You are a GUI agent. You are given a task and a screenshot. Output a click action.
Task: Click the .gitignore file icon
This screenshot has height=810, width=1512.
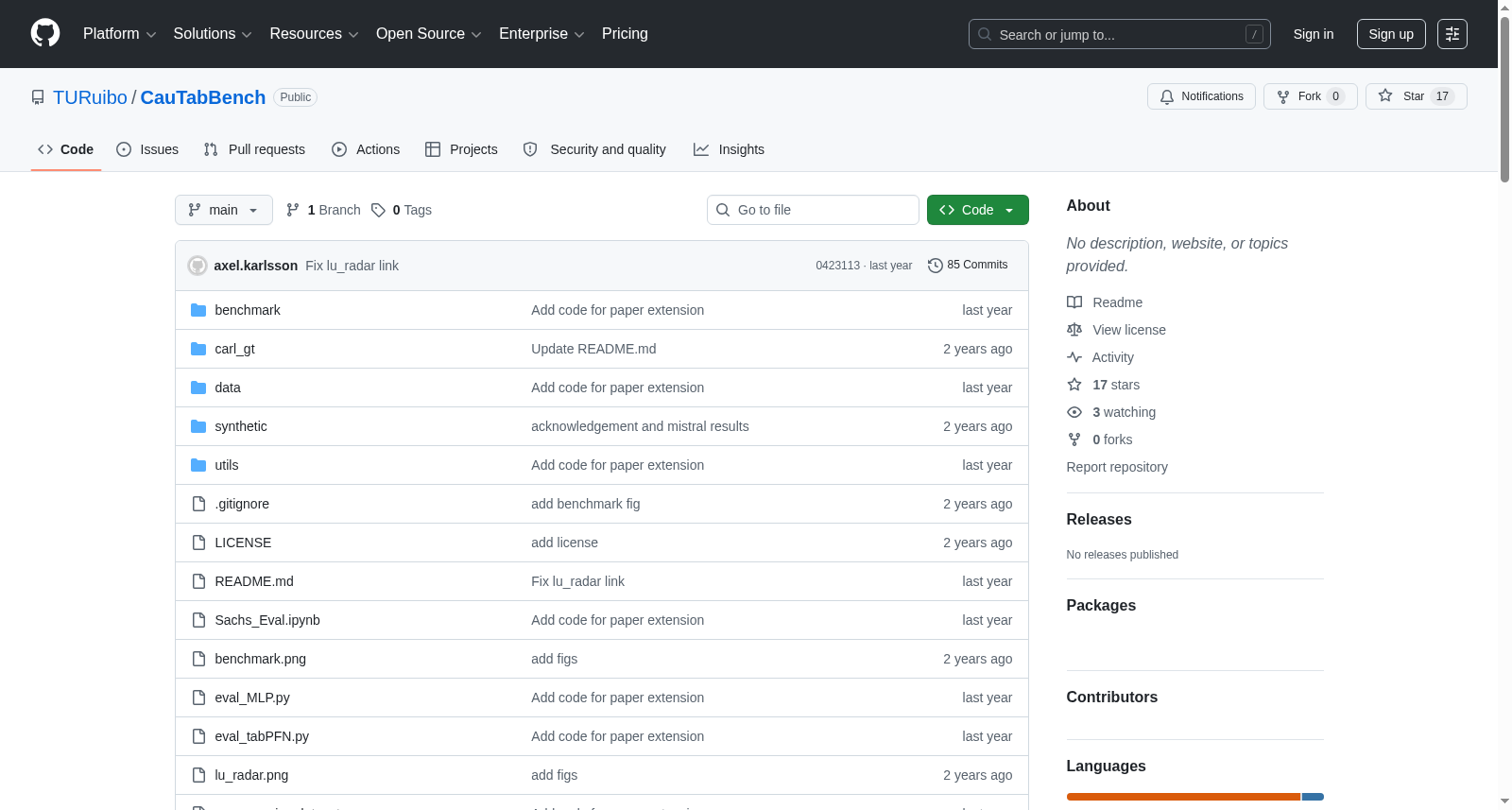[x=198, y=504]
